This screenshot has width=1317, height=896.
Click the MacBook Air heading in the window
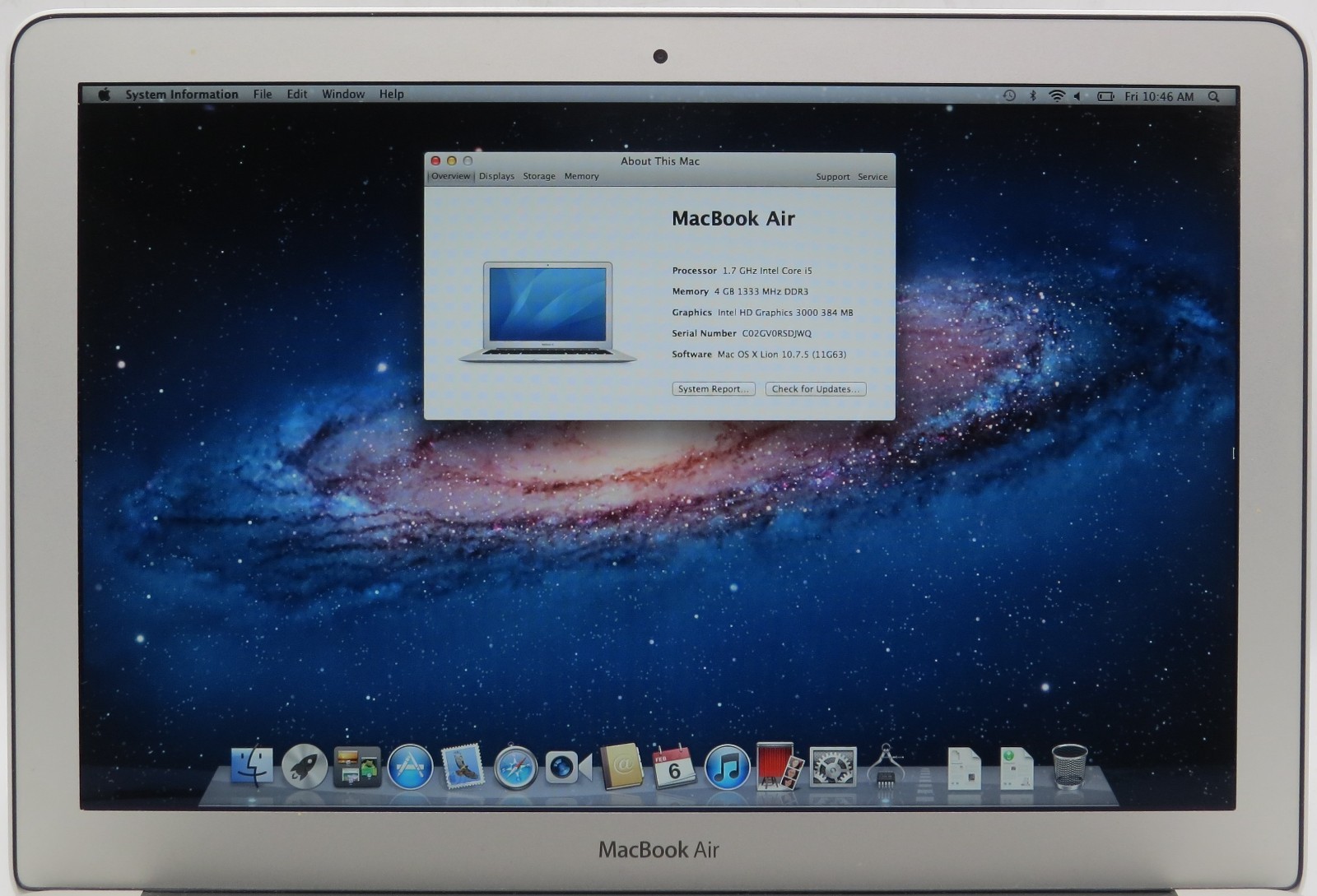733,218
